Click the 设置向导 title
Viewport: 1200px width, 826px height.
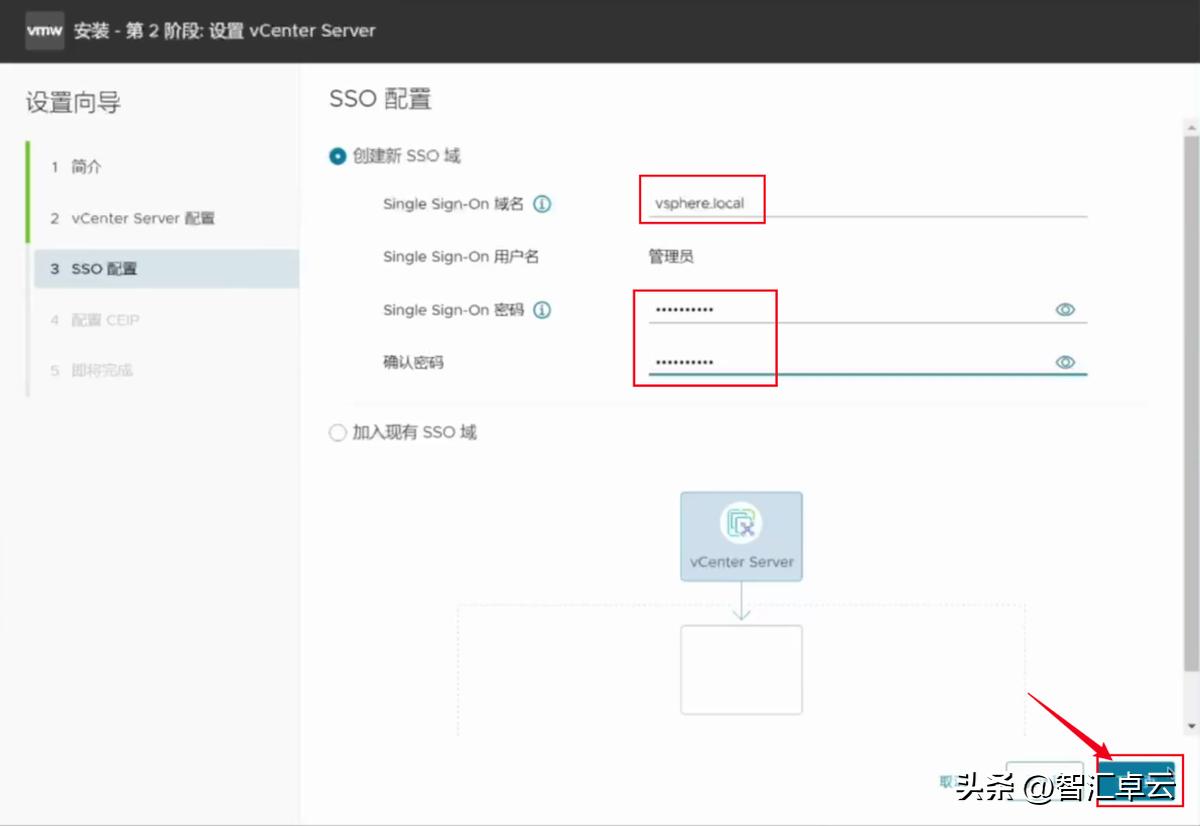tap(73, 103)
